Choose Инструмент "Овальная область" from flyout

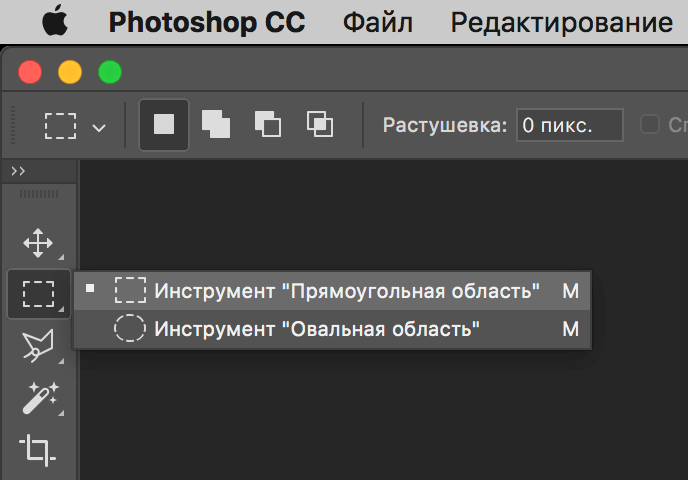coord(332,329)
